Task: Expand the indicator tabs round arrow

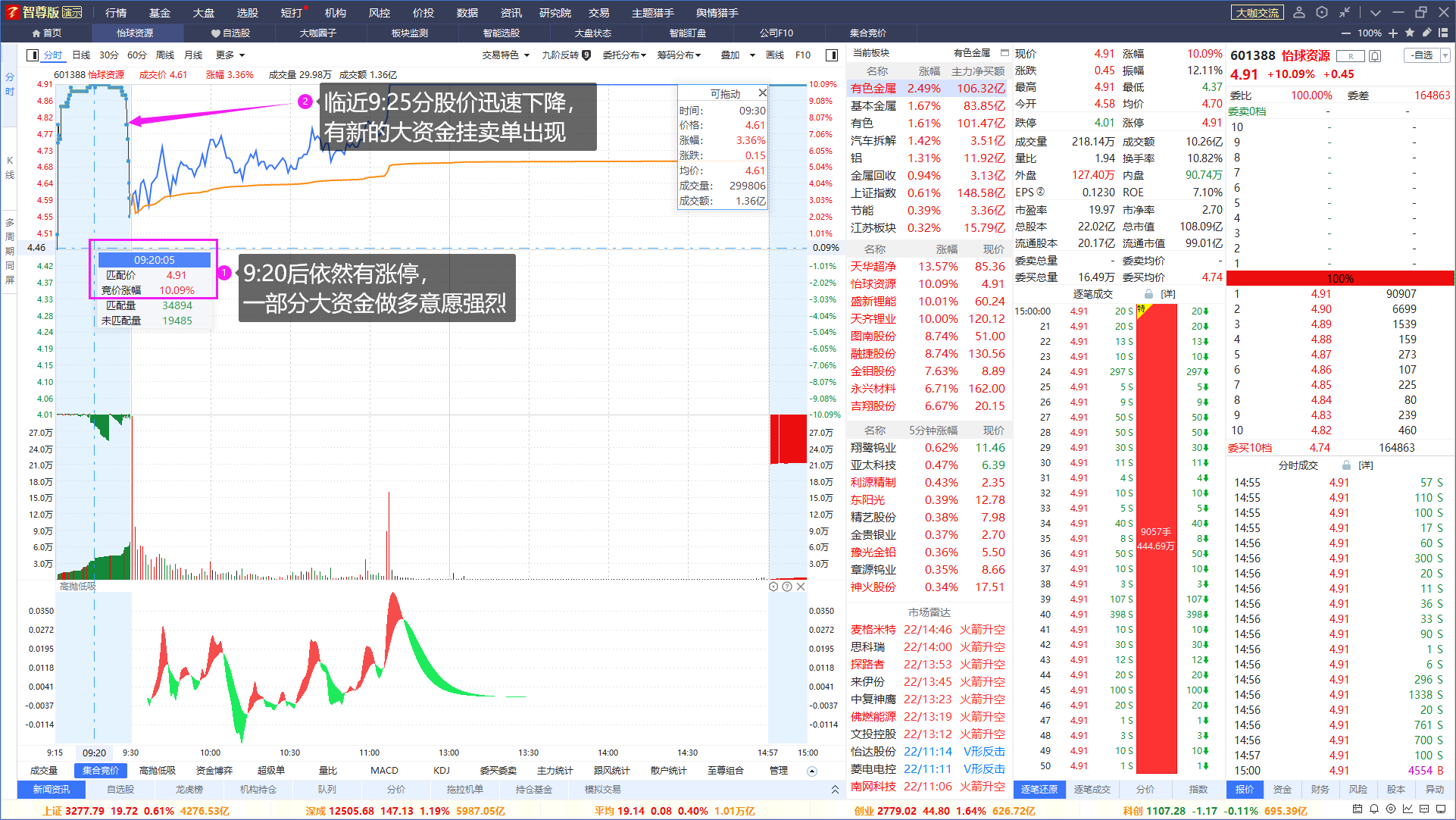Action: tap(812, 771)
